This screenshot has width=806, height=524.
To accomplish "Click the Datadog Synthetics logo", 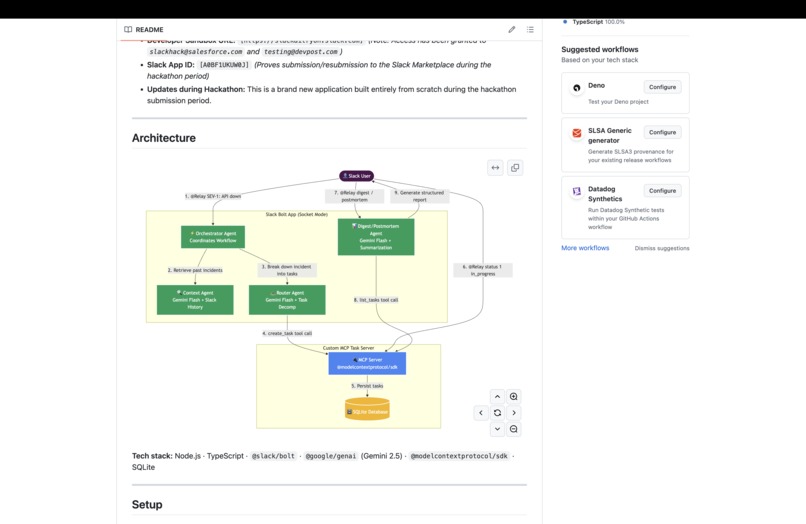I will click(577, 191).
